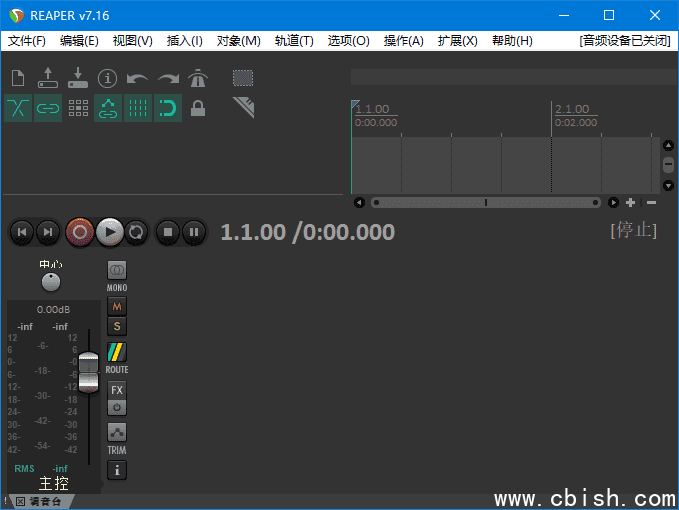Toggle the lock icon in toolbar
This screenshot has width=679, height=510.
tap(198, 108)
